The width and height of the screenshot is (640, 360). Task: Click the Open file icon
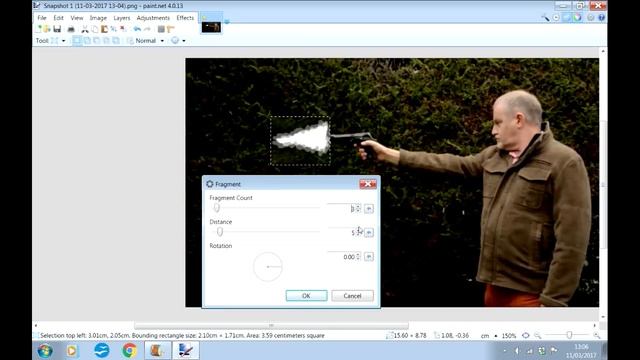(x=47, y=29)
